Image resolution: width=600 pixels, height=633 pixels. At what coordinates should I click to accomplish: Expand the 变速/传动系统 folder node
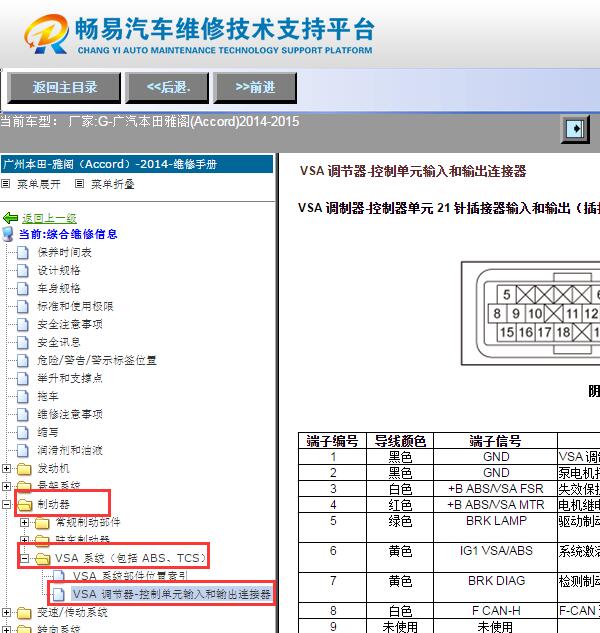click(x=6, y=612)
